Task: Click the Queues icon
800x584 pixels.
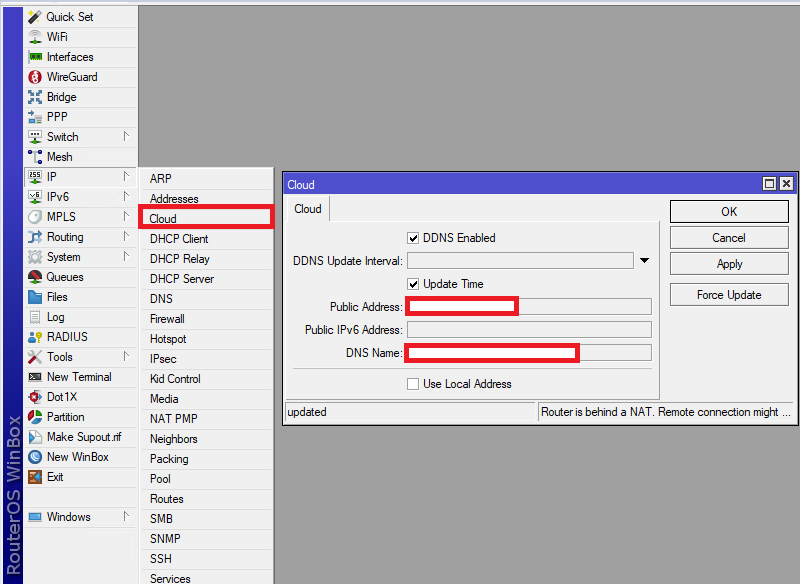Action: pos(35,277)
